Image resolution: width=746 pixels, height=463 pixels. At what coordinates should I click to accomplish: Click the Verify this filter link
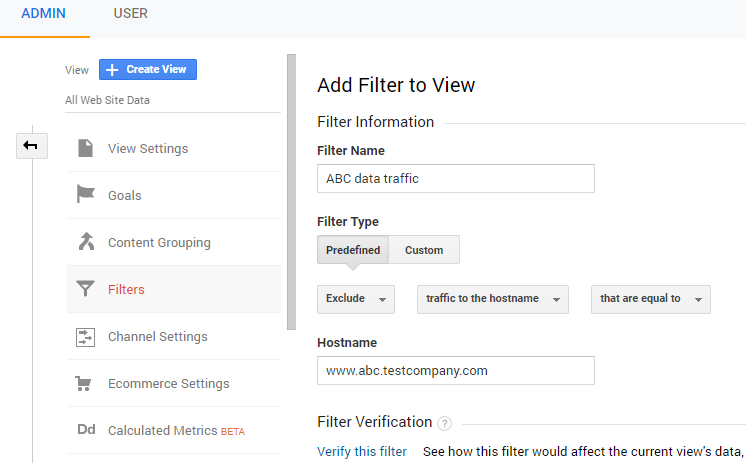[x=362, y=451]
